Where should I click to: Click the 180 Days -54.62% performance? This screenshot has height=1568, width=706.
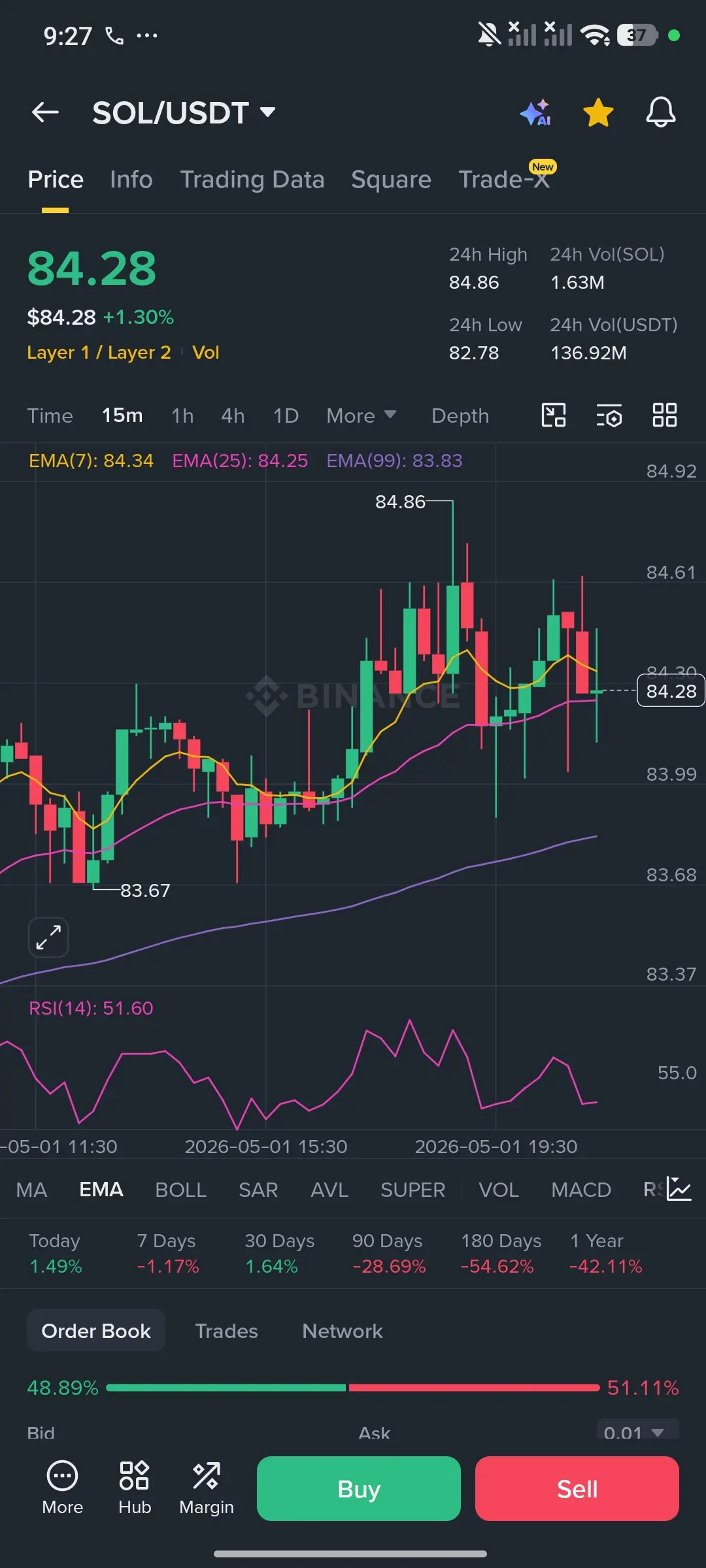[x=501, y=1254]
